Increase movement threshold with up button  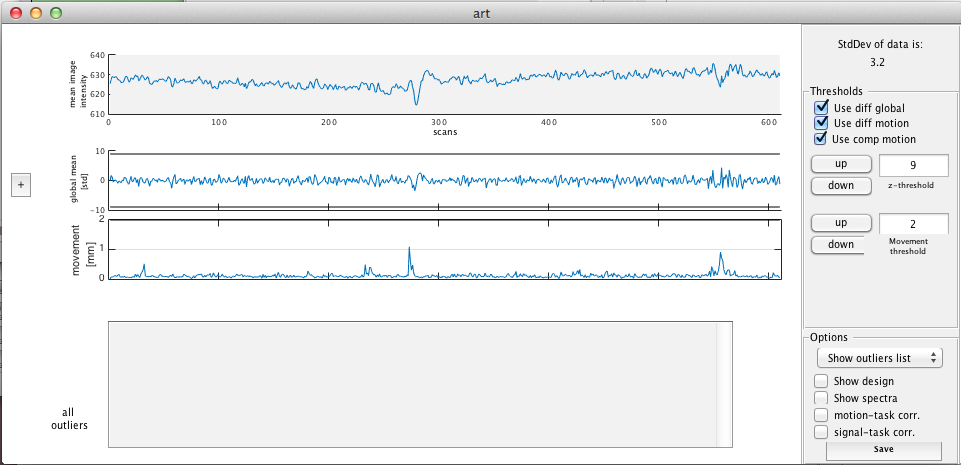(x=841, y=222)
